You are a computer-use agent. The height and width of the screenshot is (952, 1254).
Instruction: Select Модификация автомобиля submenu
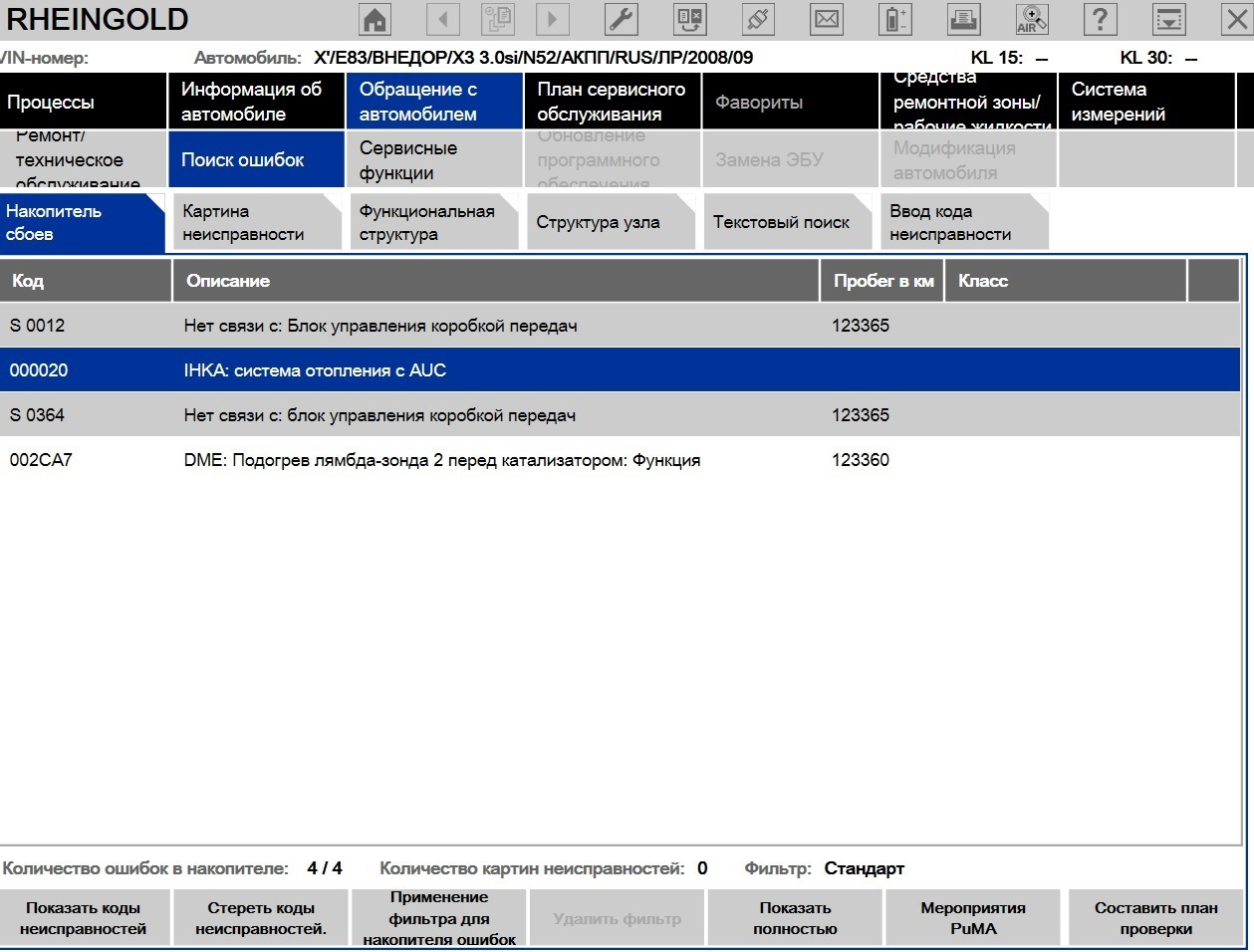click(x=968, y=159)
